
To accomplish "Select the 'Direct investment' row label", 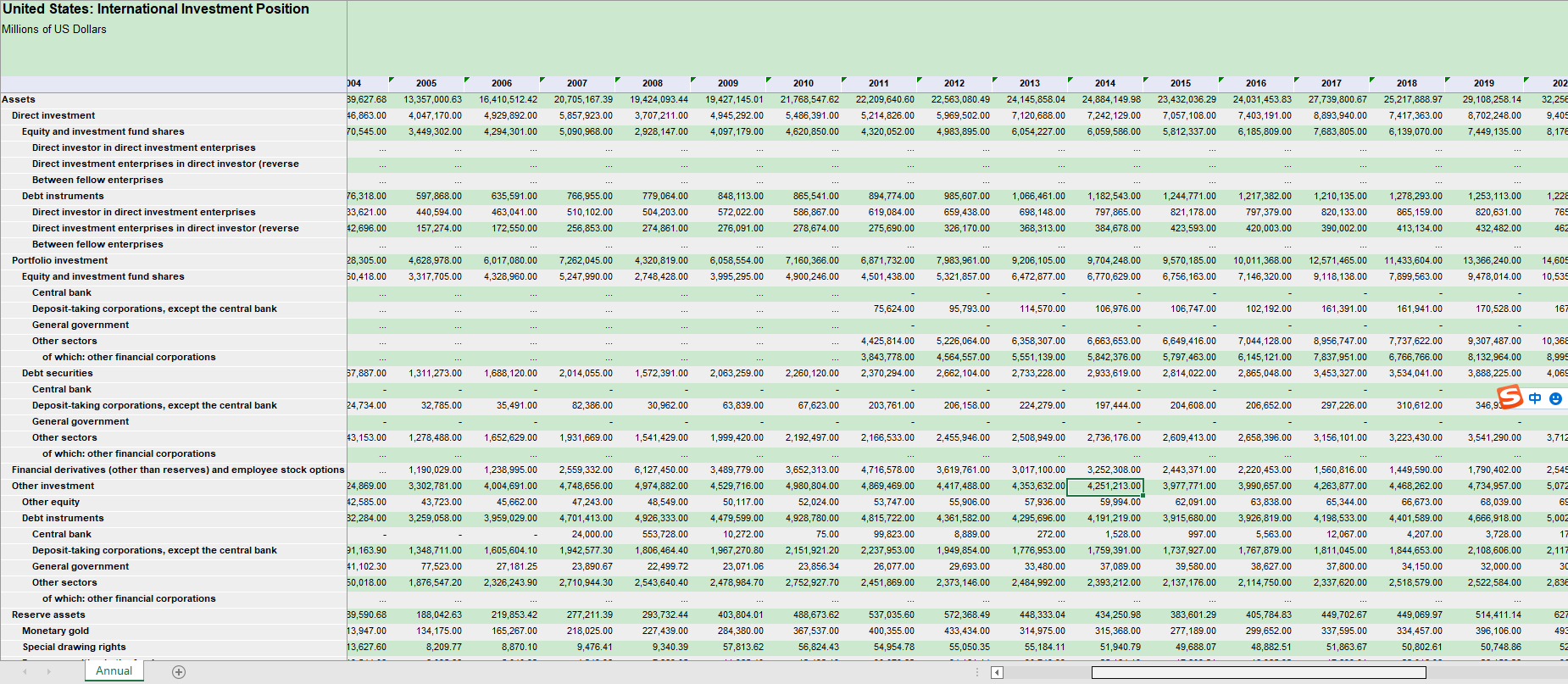I will (53, 115).
